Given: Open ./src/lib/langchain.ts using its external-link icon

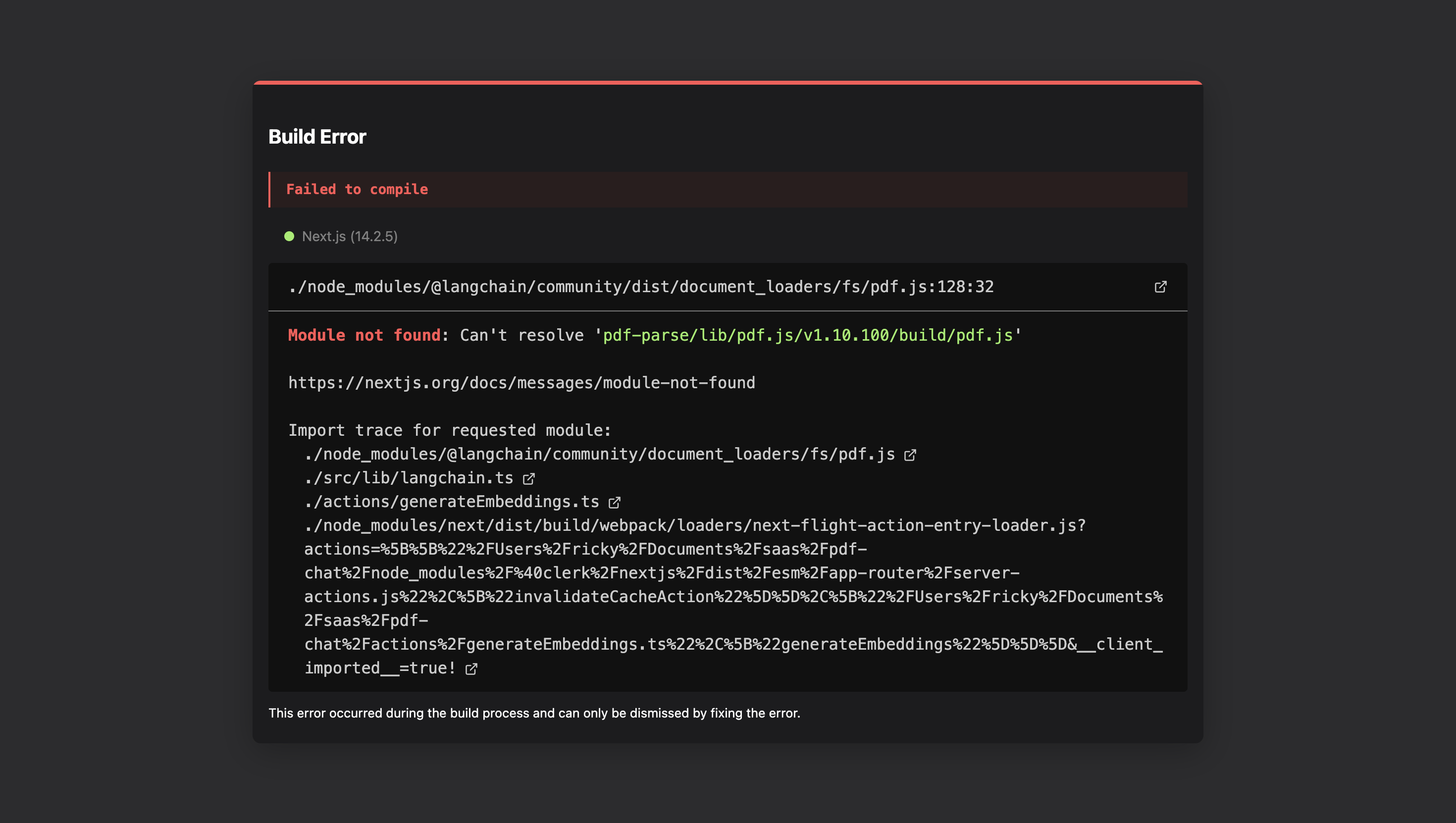Looking at the screenshot, I should [528, 478].
